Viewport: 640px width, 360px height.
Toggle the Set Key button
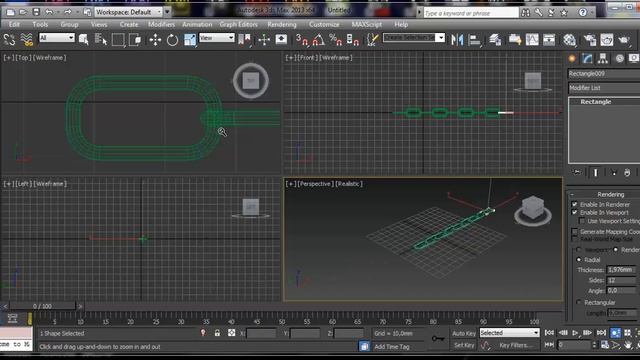464,345
